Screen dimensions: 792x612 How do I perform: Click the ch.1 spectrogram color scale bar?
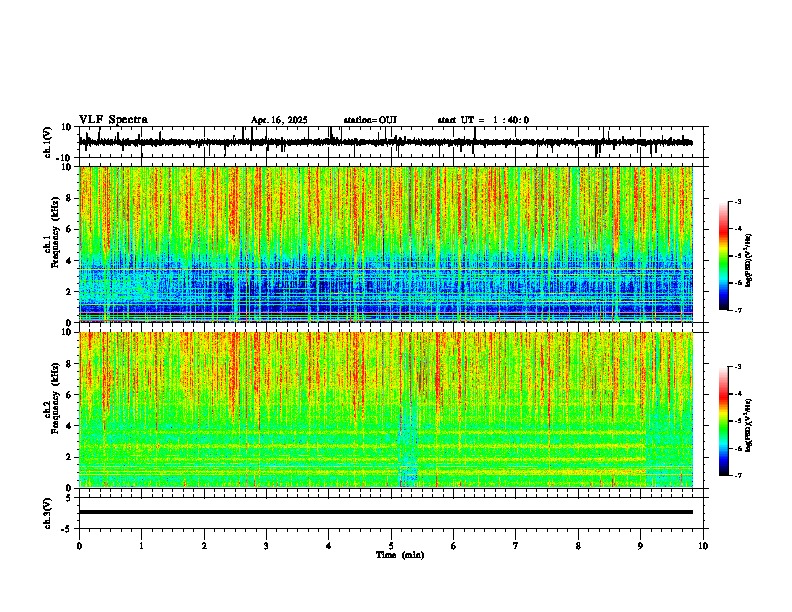point(724,256)
